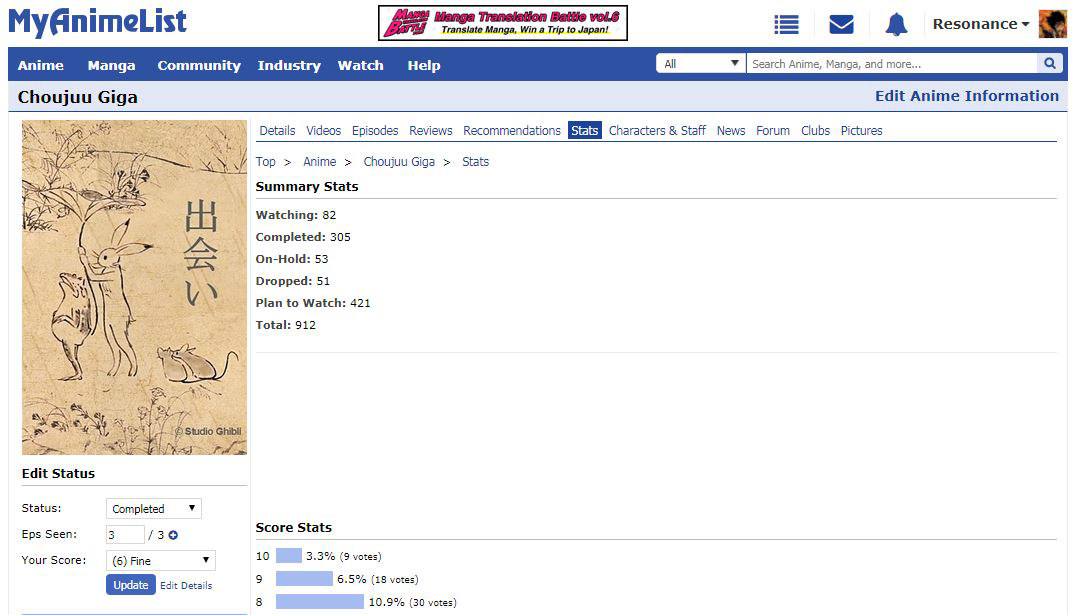Screen dimensions: 1077x615
Task: Switch to the Videos tab
Action: coord(324,131)
